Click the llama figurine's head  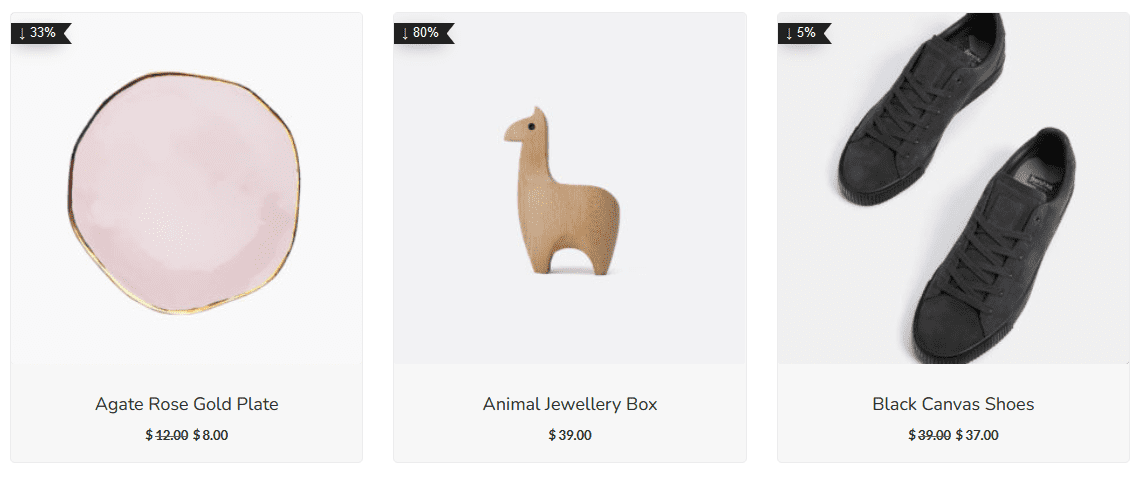(527, 128)
